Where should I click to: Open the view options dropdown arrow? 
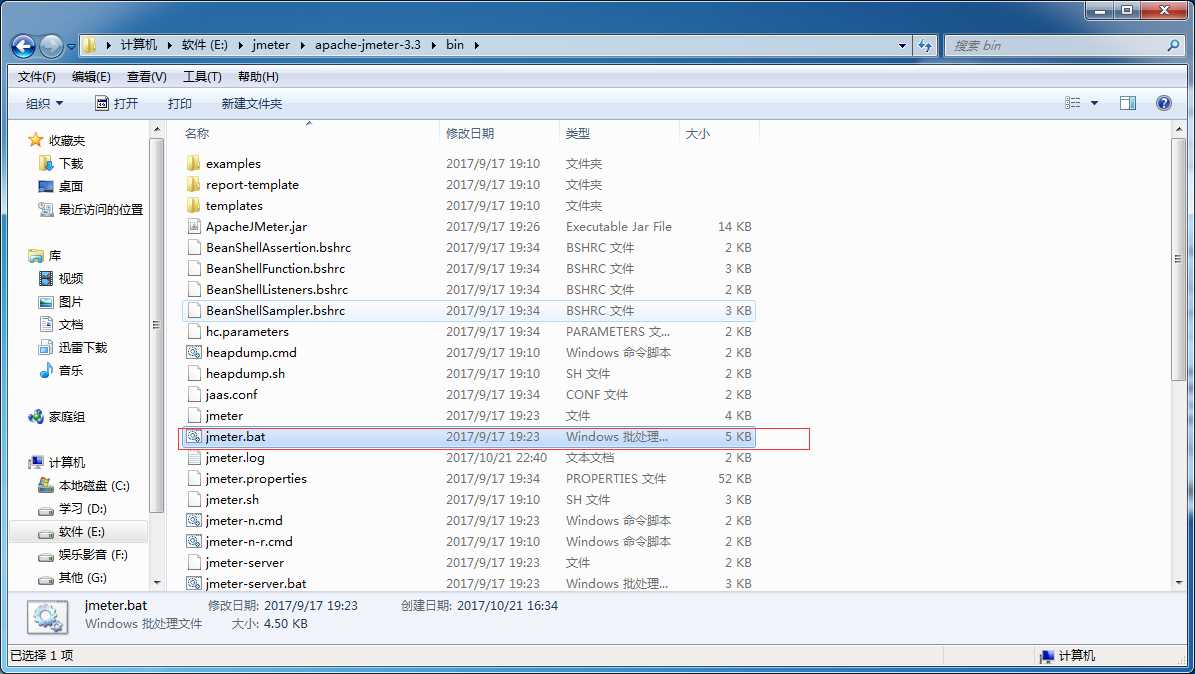click(x=1094, y=103)
